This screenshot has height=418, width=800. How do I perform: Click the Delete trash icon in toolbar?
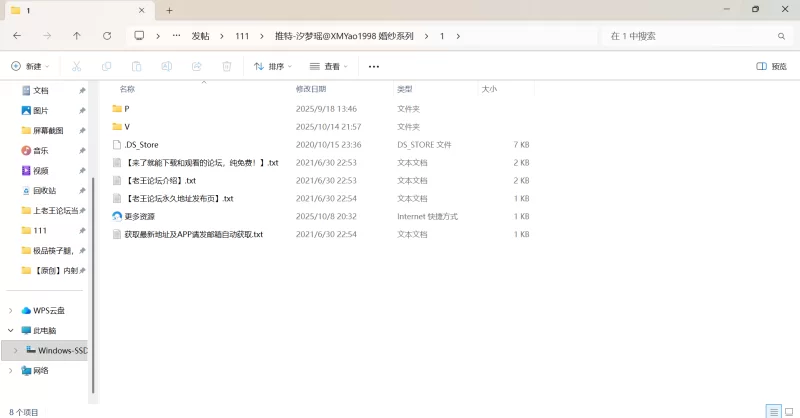click(x=226, y=66)
